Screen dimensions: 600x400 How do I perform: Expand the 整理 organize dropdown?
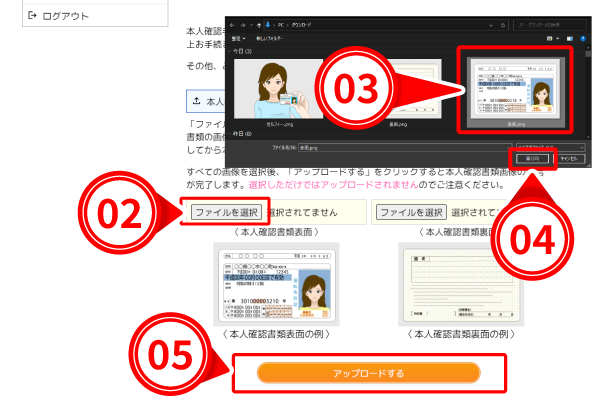tap(238, 37)
